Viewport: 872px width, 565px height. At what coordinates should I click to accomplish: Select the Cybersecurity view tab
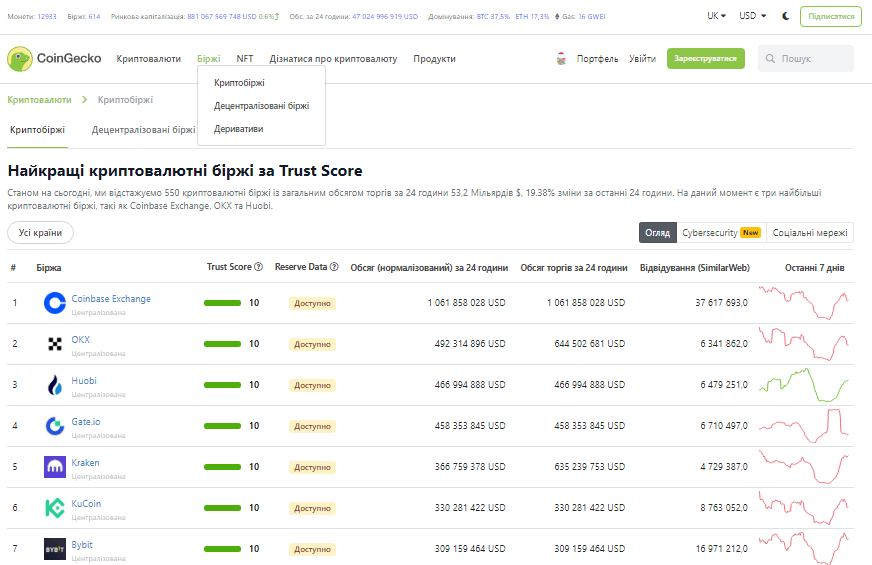coord(721,232)
